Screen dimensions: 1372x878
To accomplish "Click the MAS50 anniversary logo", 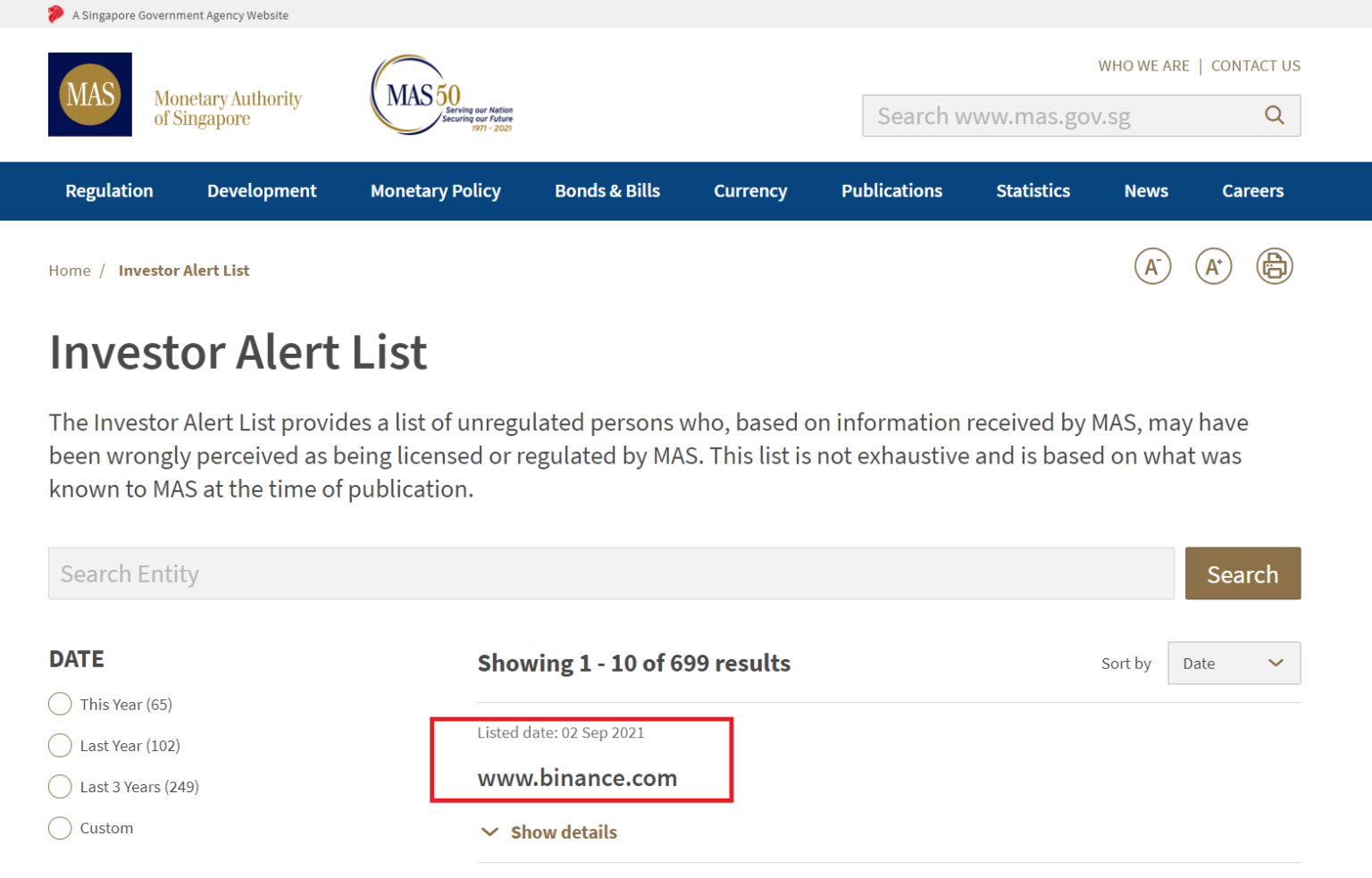I will coord(441,95).
